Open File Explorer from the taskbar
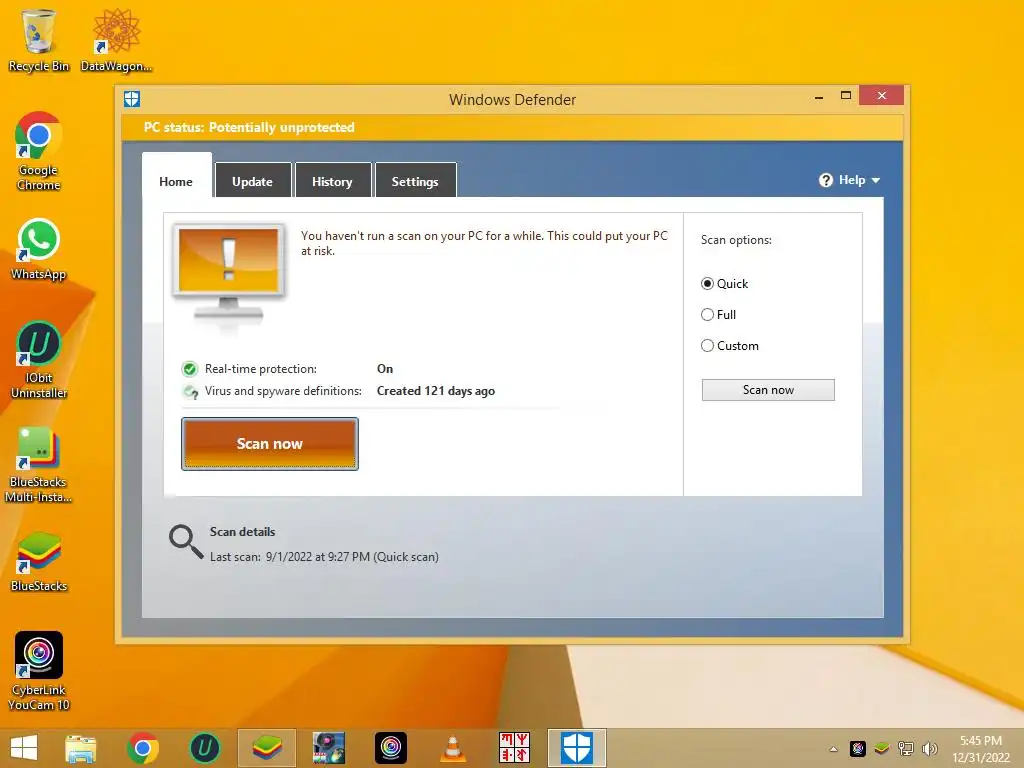Image resolution: width=1024 pixels, height=768 pixels. point(81,748)
